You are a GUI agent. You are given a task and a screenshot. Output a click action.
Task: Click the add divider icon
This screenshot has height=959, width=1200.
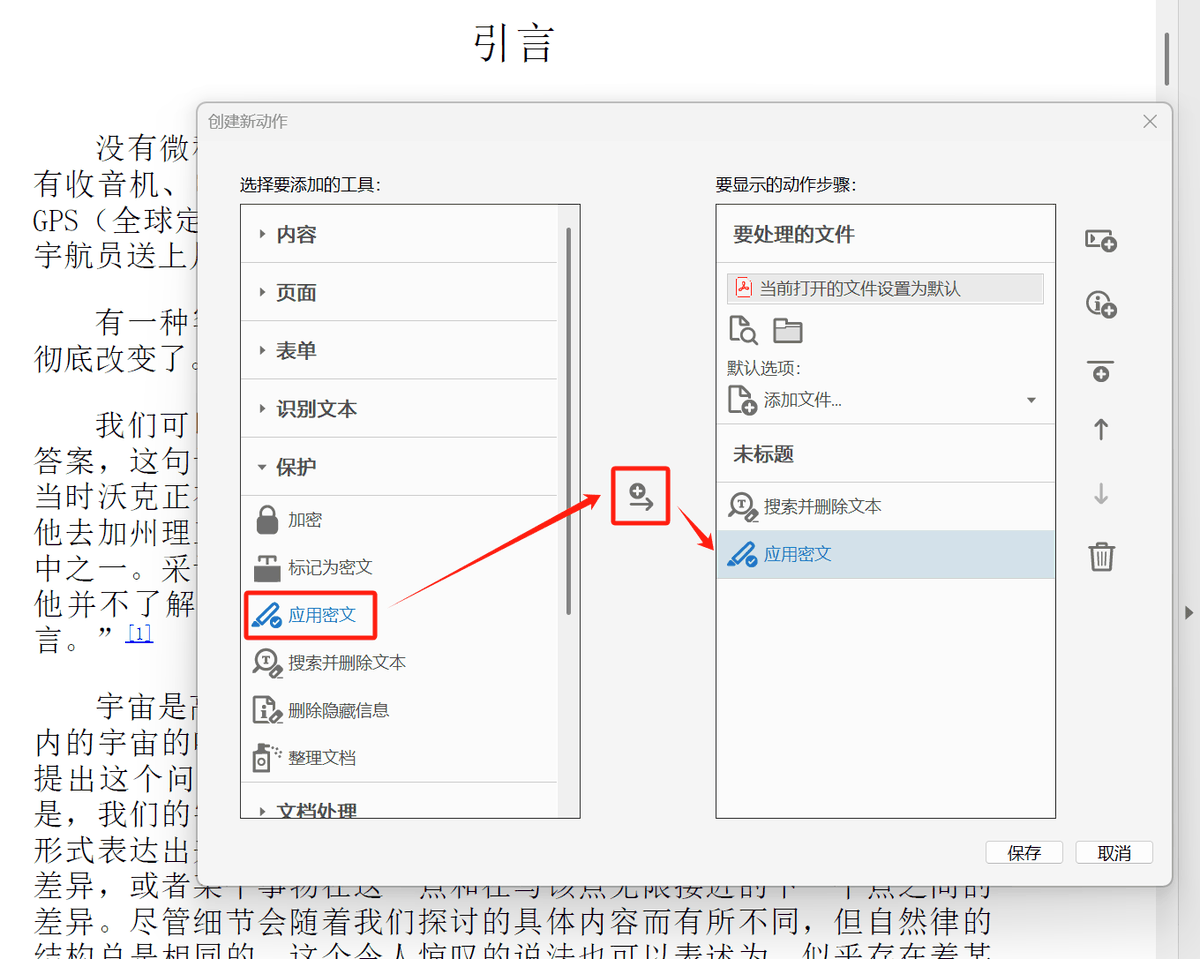(x=1101, y=370)
